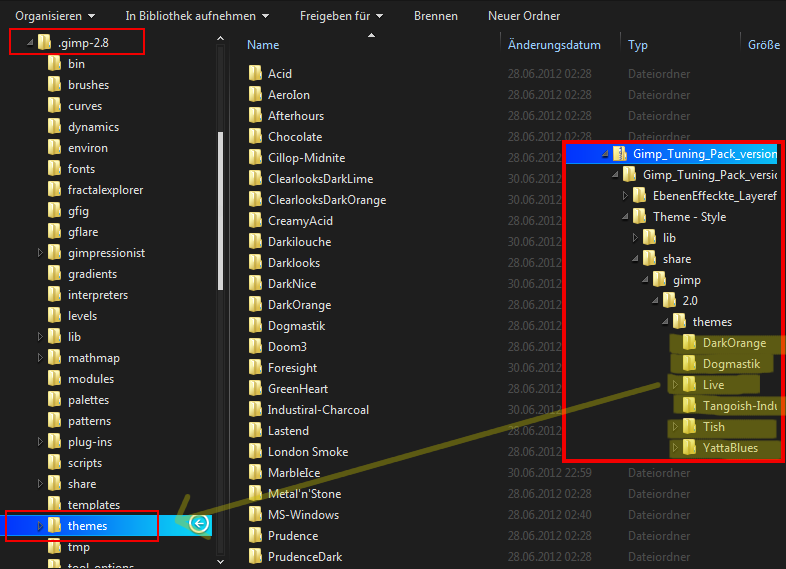Open the Organisieren dropdown menu
The height and width of the screenshot is (569, 786).
coord(55,16)
